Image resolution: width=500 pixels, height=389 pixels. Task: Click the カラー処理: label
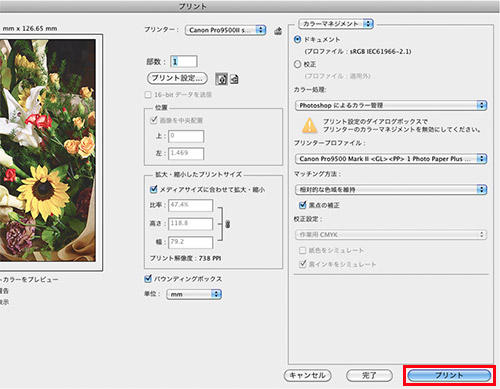[x=310, y=90]
